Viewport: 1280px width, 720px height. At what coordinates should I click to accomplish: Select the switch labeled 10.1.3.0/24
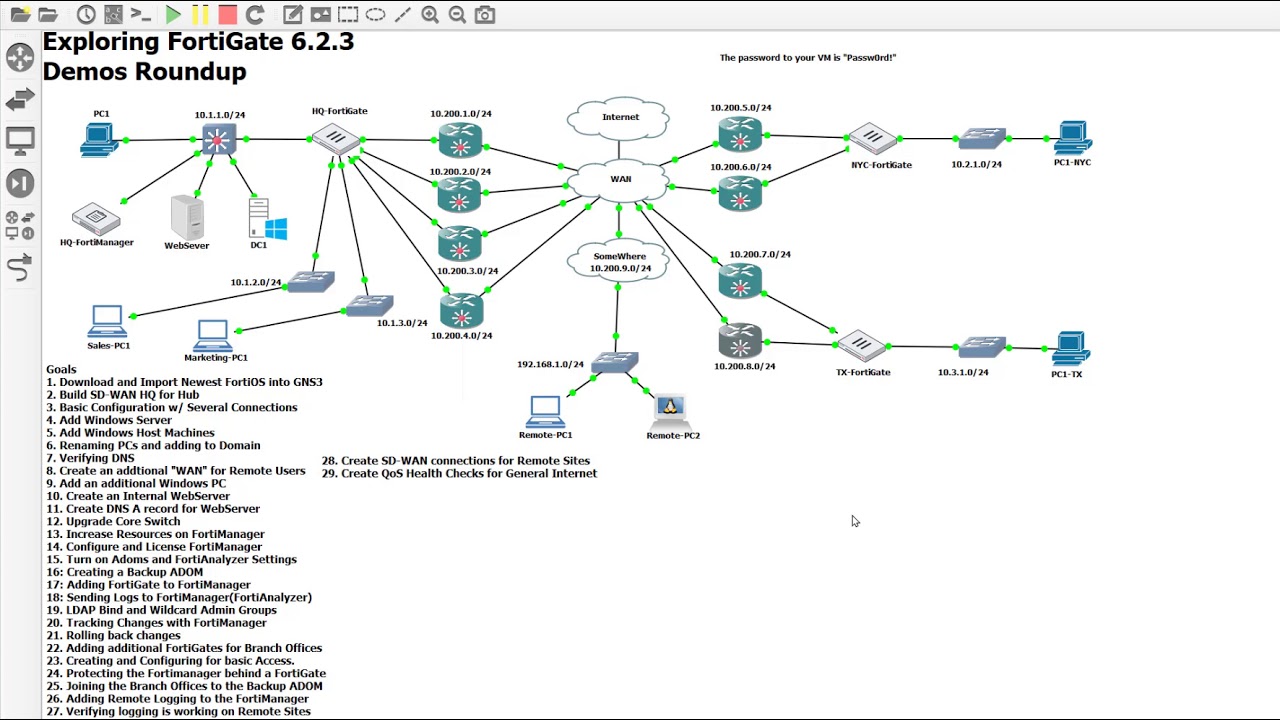[369, 305]
